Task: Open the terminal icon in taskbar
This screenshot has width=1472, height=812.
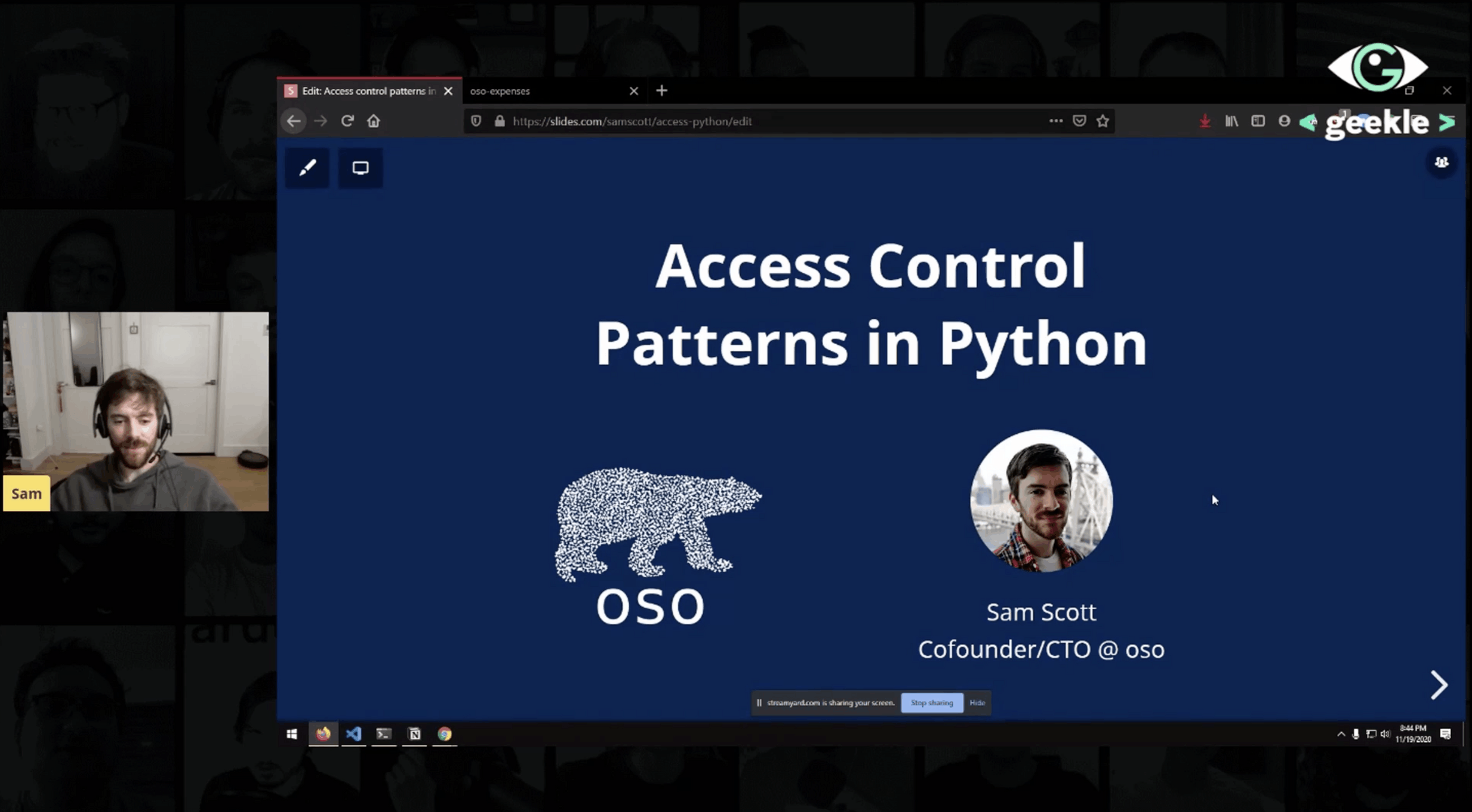Action: [384, 734]
